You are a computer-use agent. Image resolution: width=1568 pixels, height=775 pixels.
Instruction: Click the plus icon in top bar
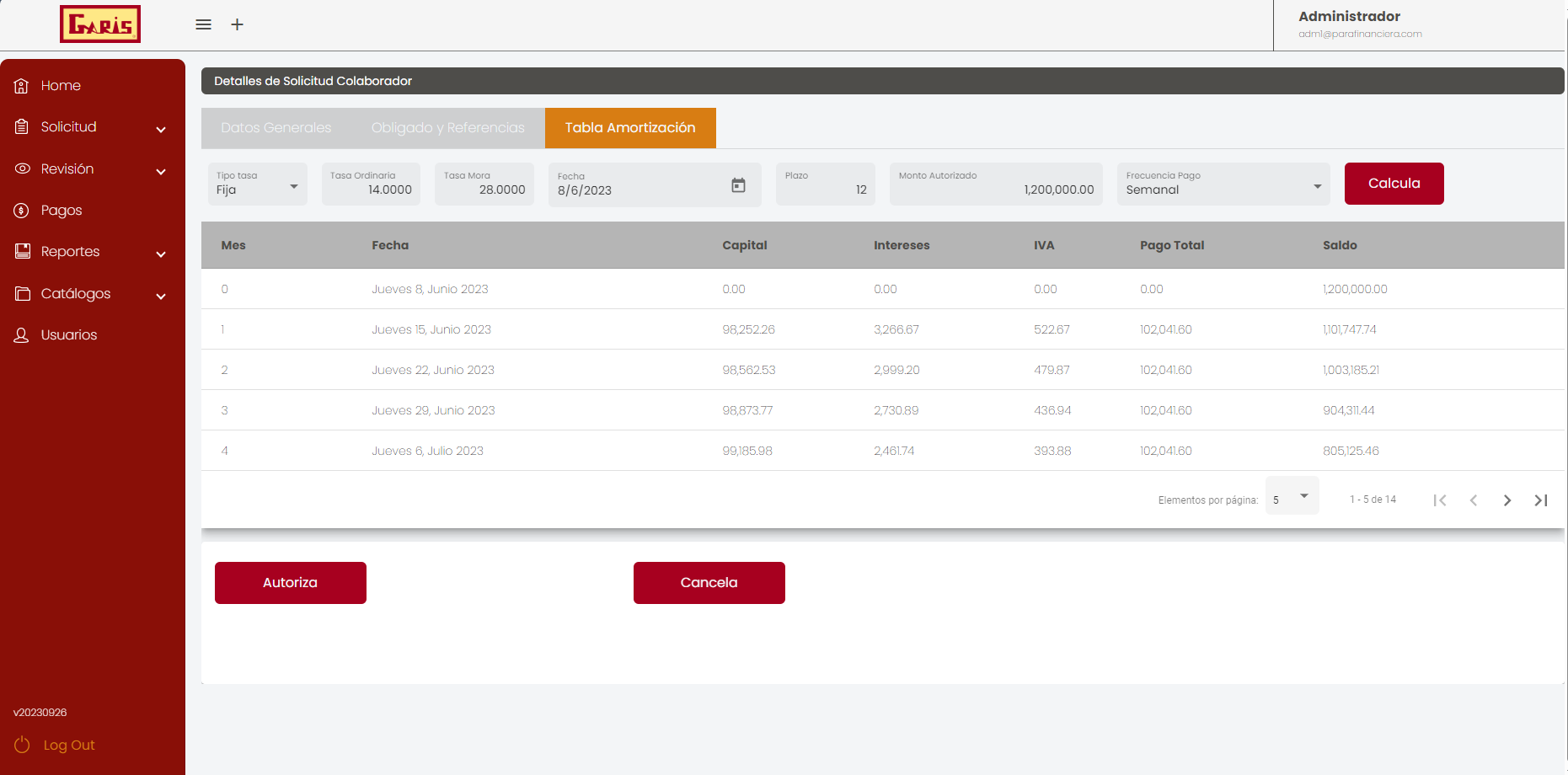(238, 24)
